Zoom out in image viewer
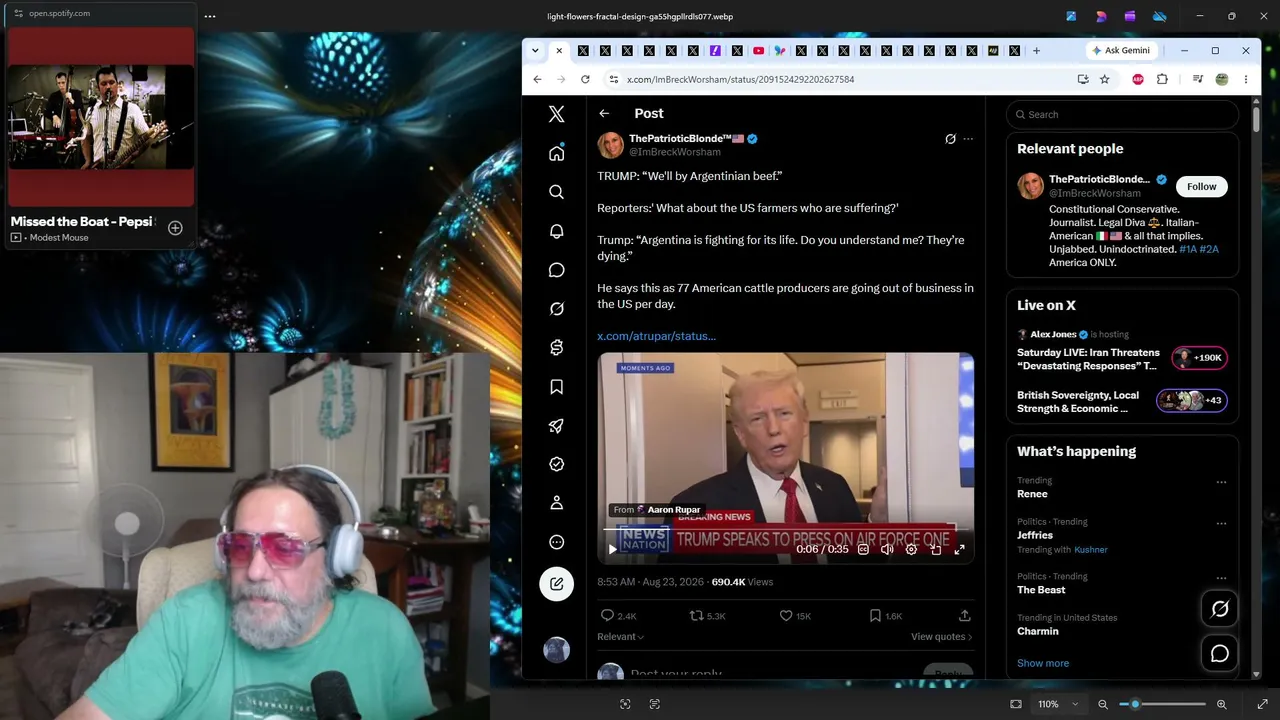The height and width of the screenshot is (720, 1280). pyautogui.click(x=1103, y=704)
